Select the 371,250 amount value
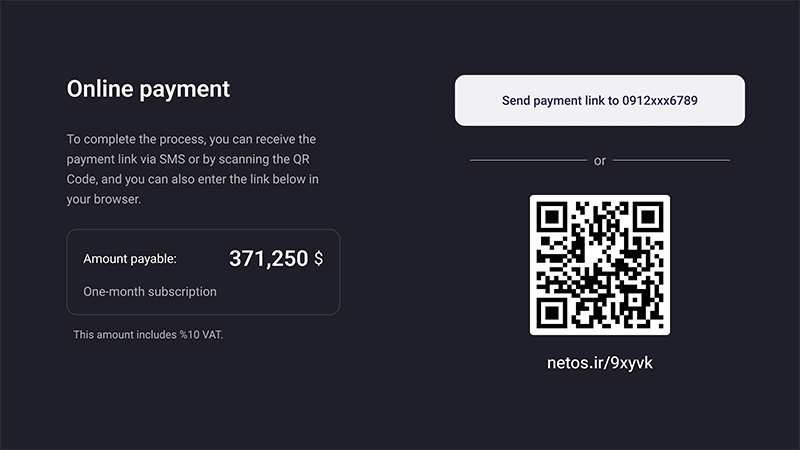800x450 pixels. click(x=268, y=259)
